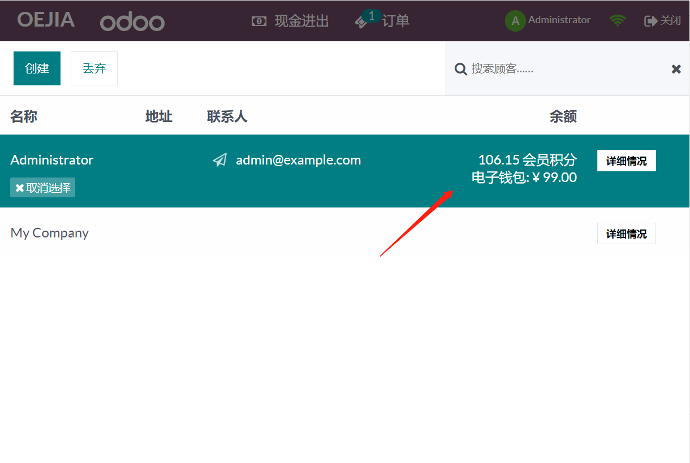Check the wifi connection status icon
The image size is (690, 463).
[x=618, y=20]
